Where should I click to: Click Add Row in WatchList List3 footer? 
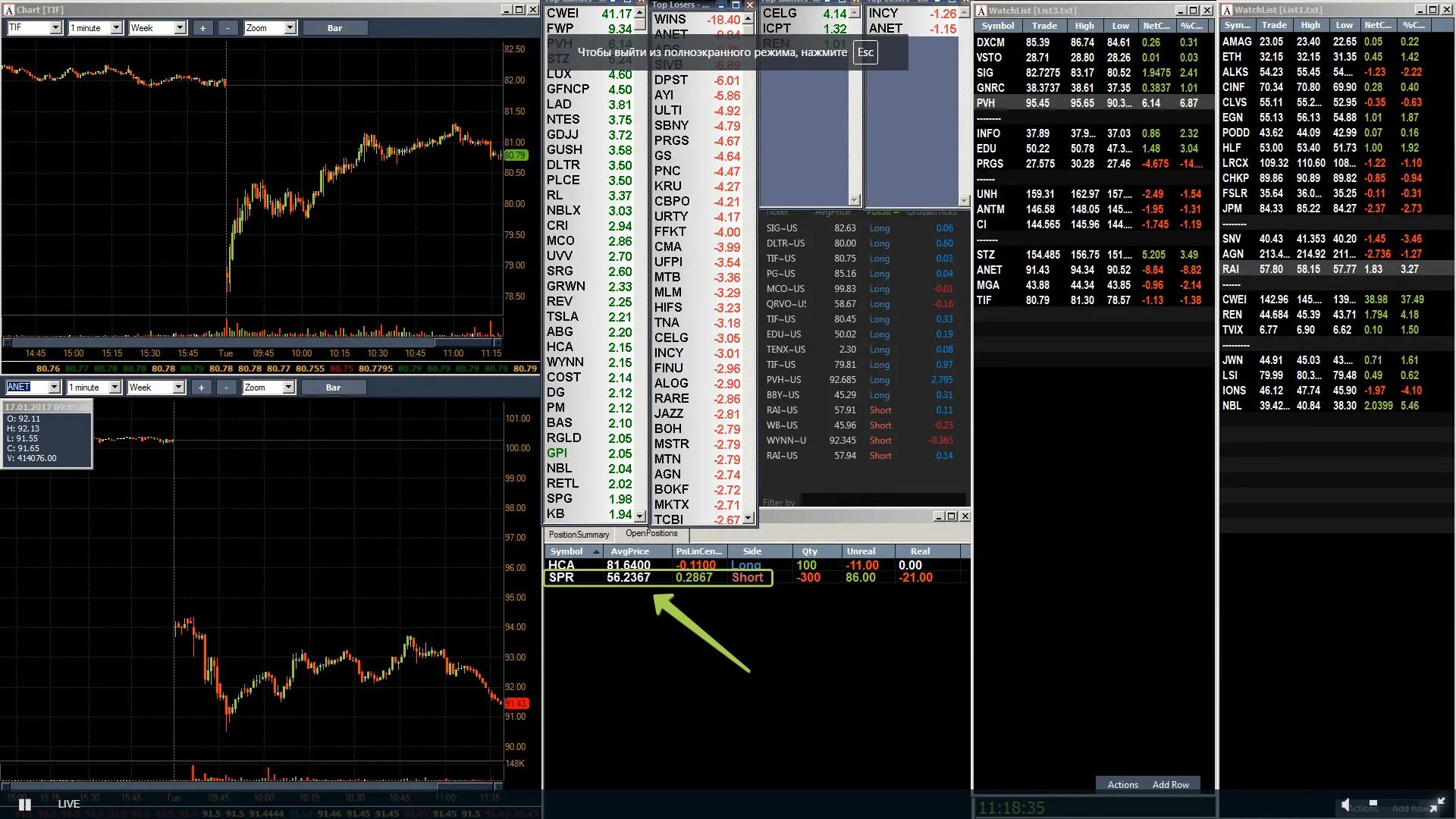pyautogui.click(x=1170, y=785)
